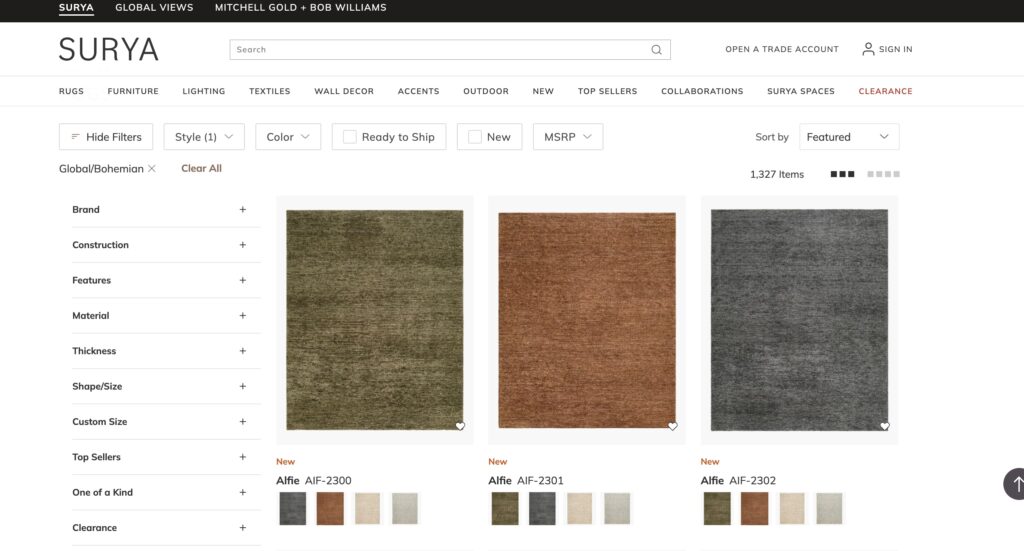Open the MSRP filter dropdown
The height and width of the screenshot is (551, 1024).
coord(568,137)
